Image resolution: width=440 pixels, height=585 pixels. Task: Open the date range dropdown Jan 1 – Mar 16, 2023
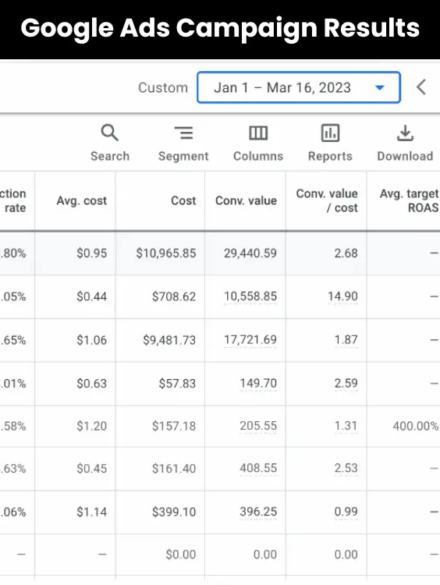click(299, 88)
